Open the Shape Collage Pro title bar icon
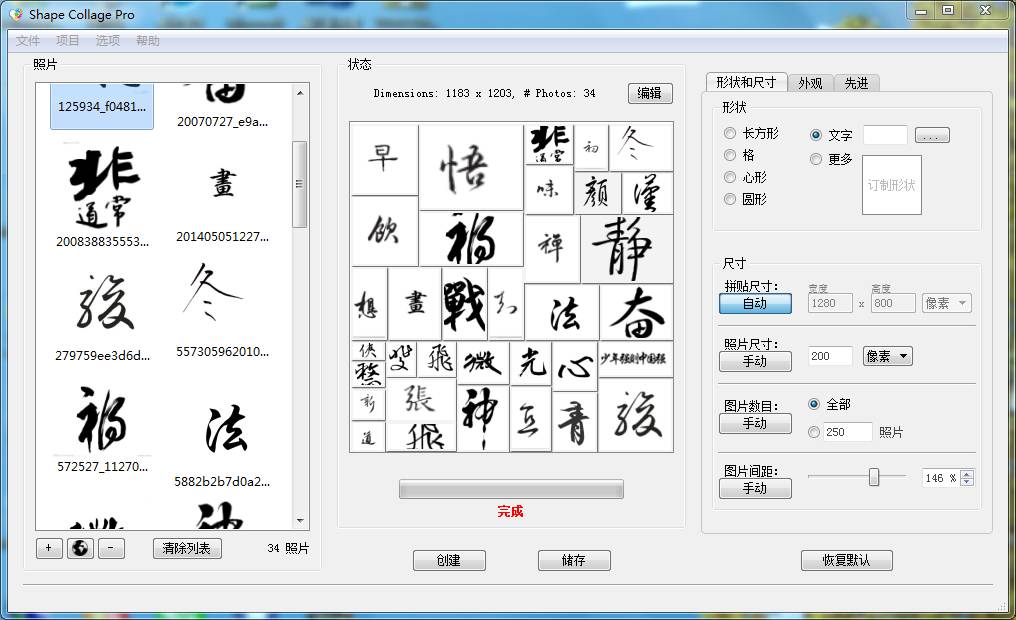This screenshot has width=1016, height=620. [x=16, y=14]
